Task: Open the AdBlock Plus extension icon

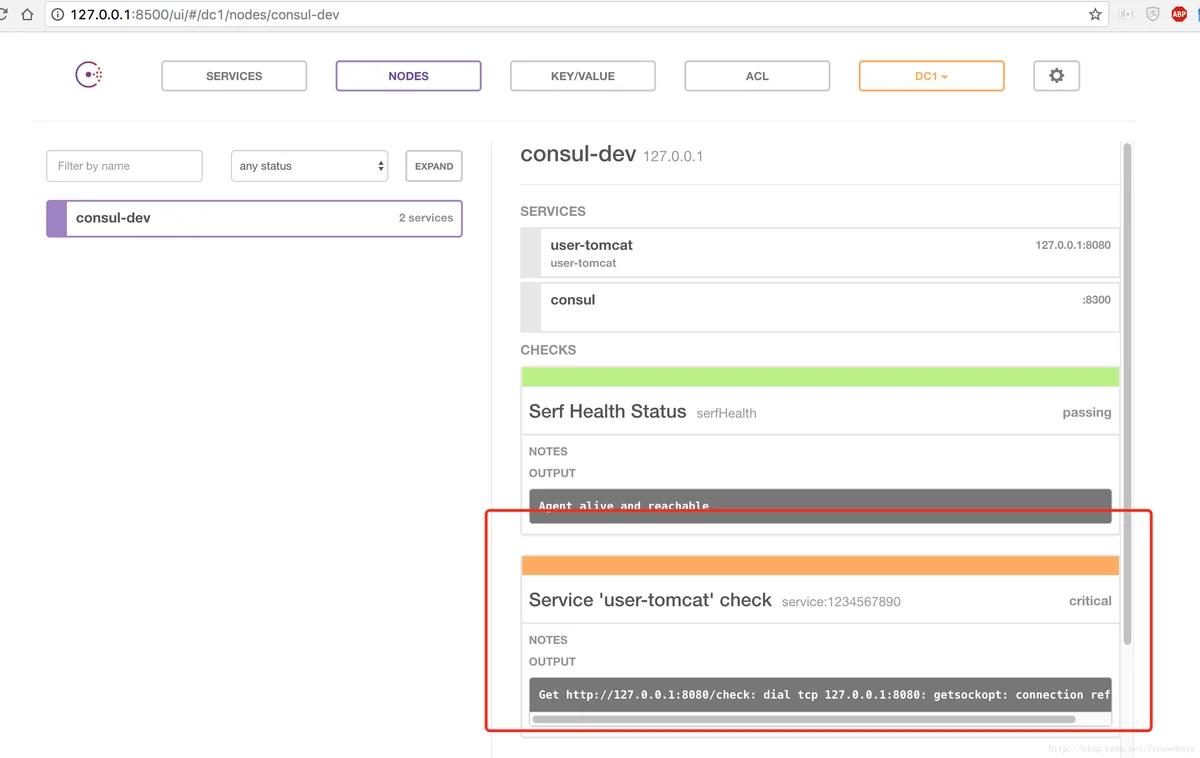Action: (1179, 15)
